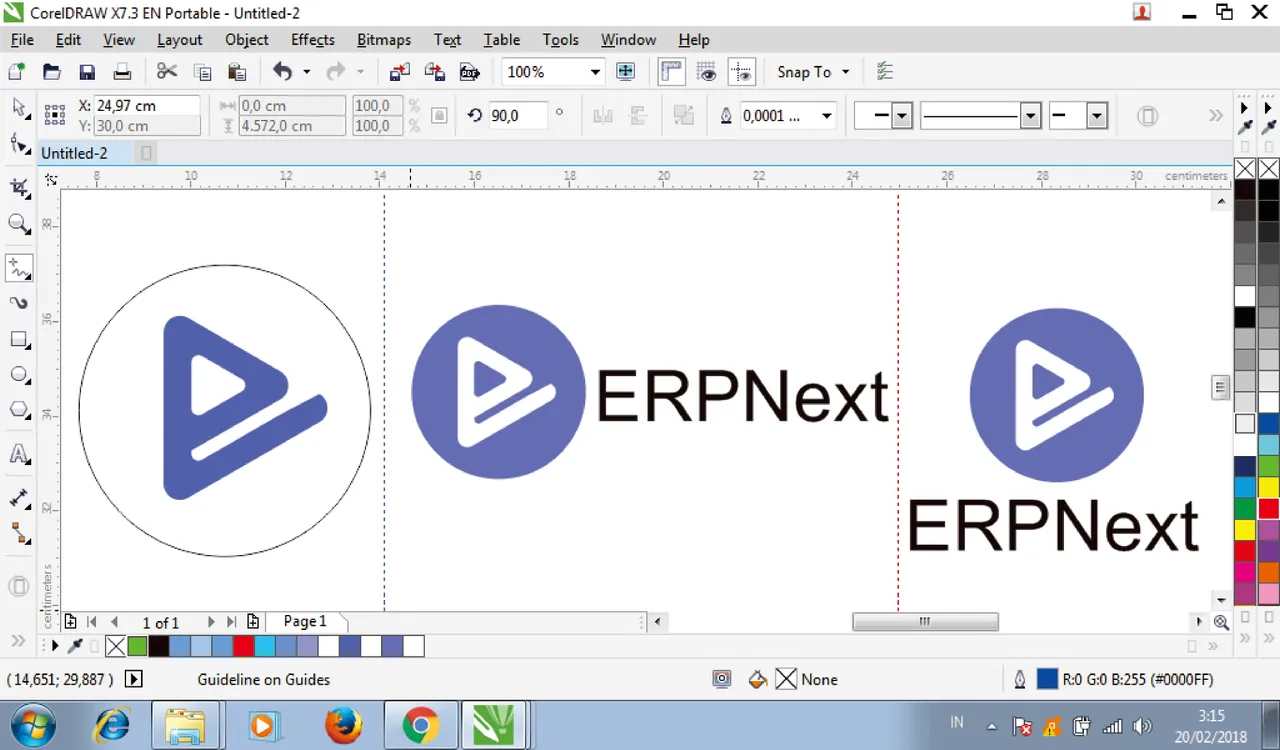Go to the last page with the navigator arrow
This screenshot has width=1280, height=750.
pyautogui.click(x=232, y=622)
